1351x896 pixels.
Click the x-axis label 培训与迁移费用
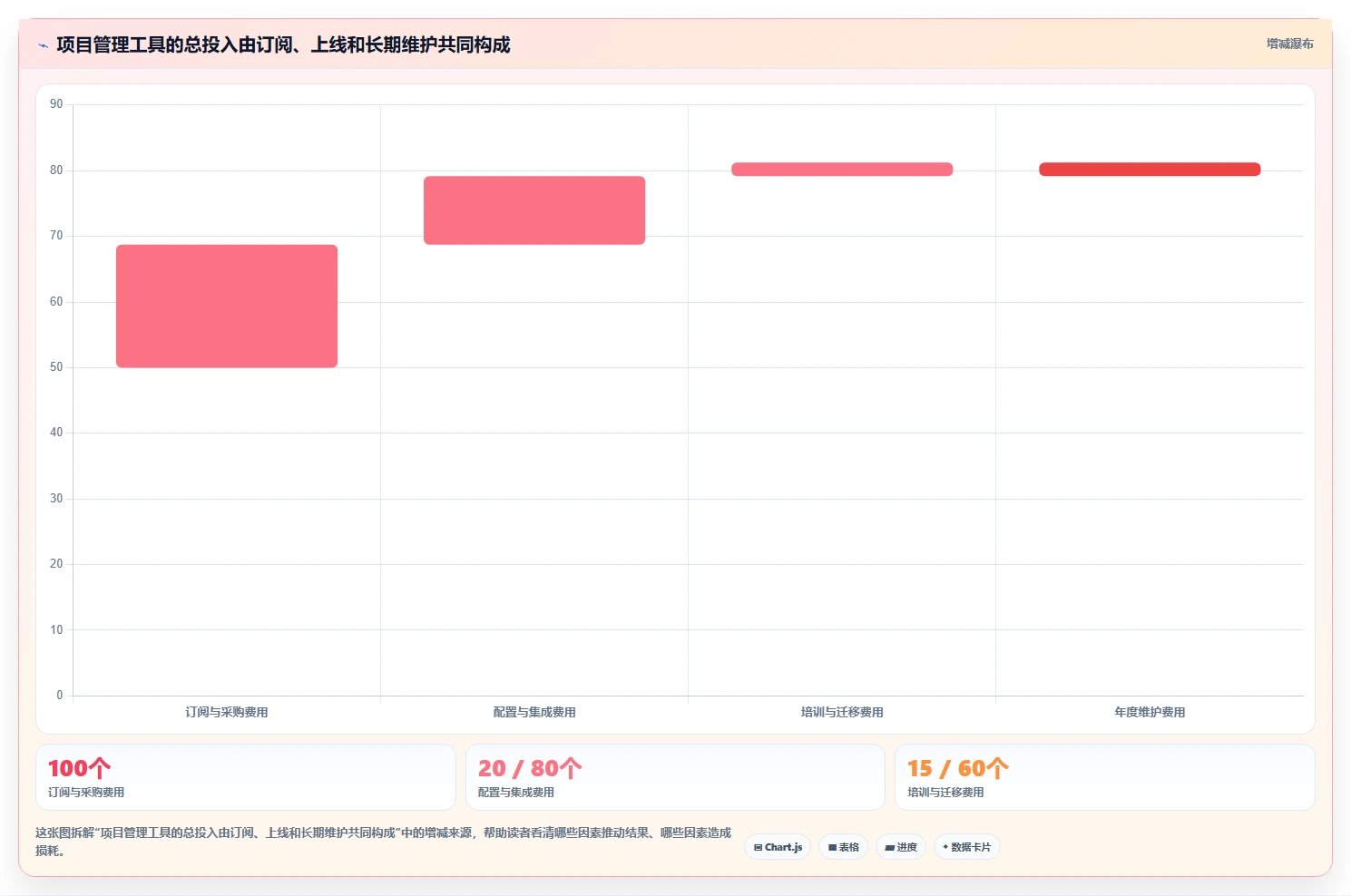click(842, 712)
